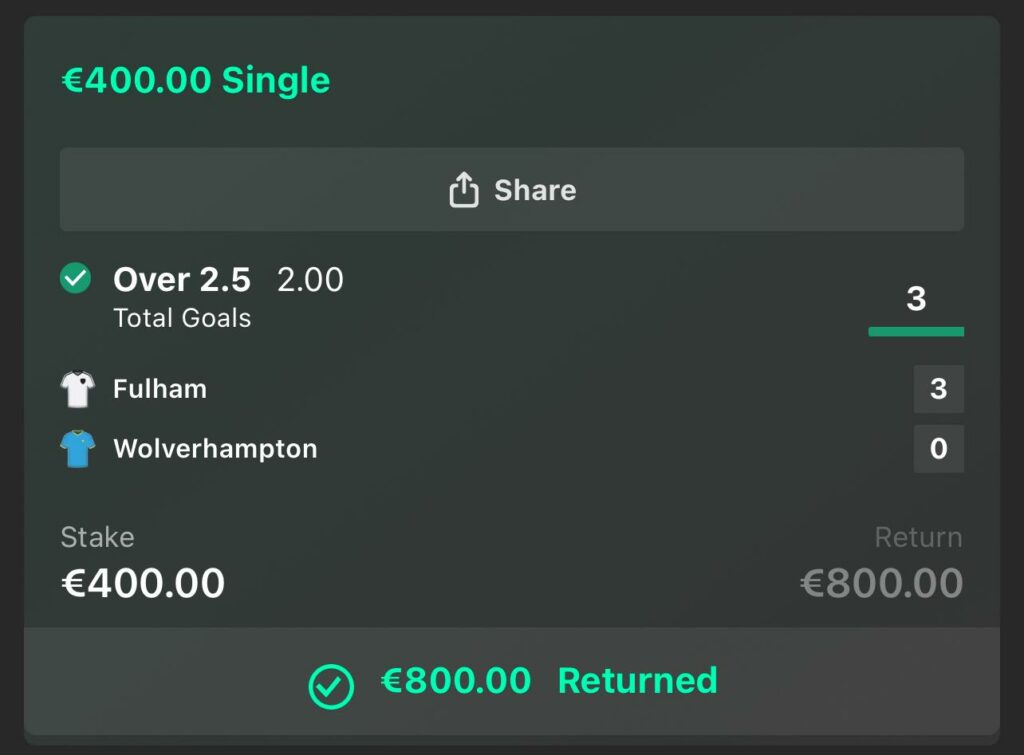1024x755 pixels.
Task: Click the Wolverhampton team name
Action: [216, 449]
